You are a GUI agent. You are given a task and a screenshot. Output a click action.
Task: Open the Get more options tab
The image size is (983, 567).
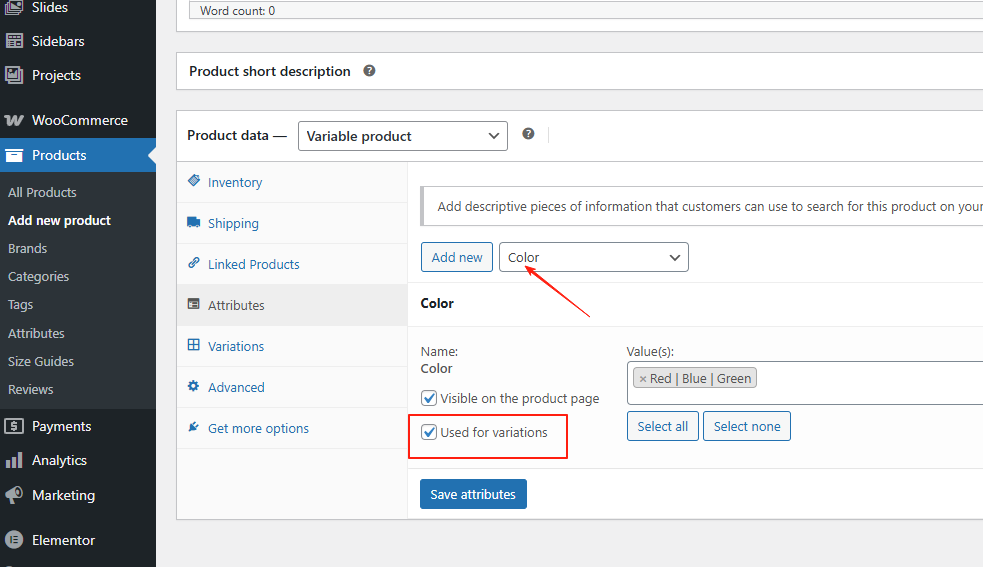click(292, 428)
